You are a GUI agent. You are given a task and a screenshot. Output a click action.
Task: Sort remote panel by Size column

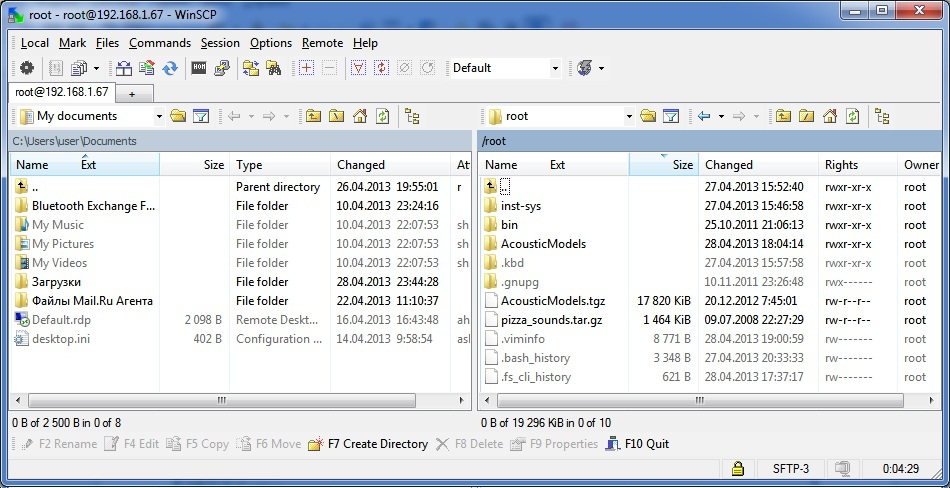663,165
